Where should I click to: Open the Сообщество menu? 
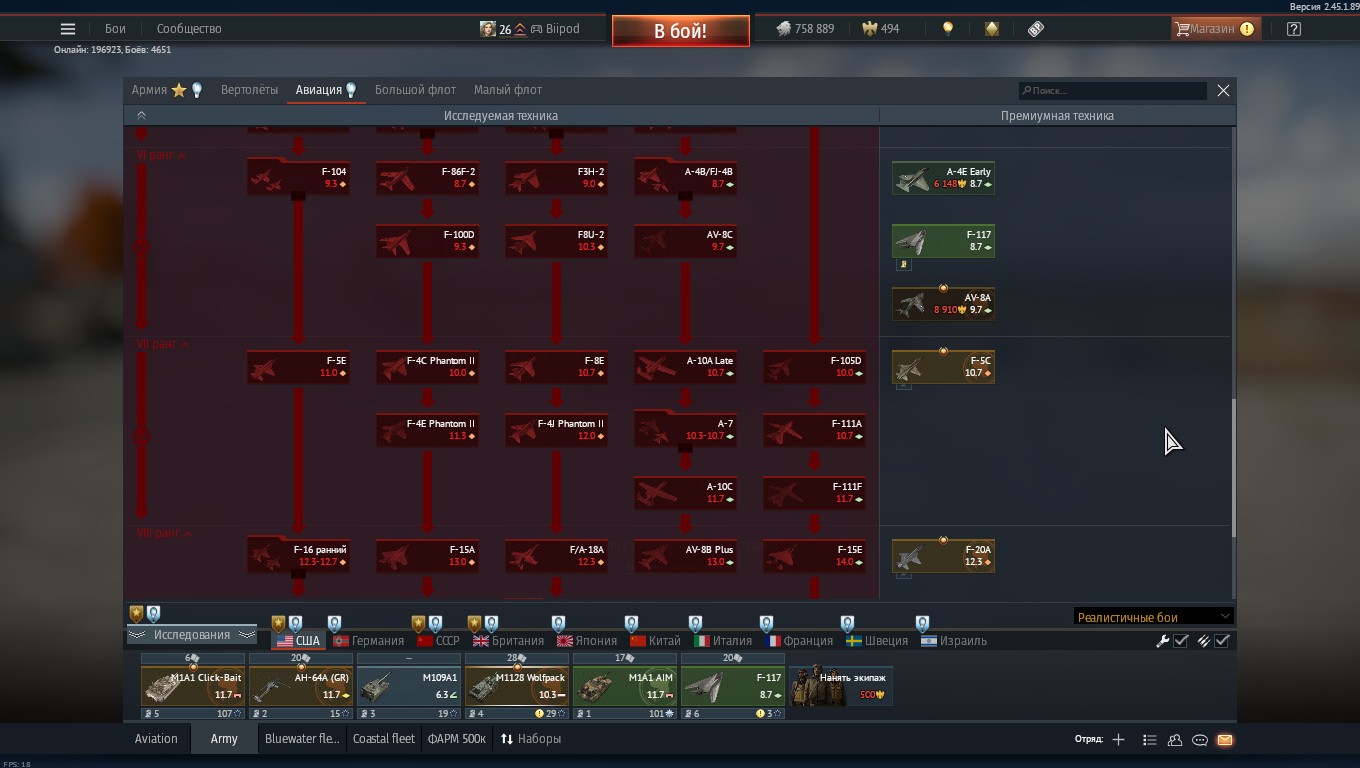tap(189, 29)
